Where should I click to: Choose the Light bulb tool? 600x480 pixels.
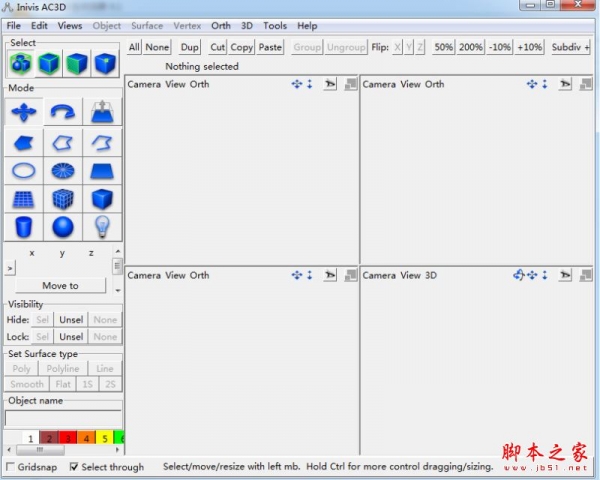[102, 227]
